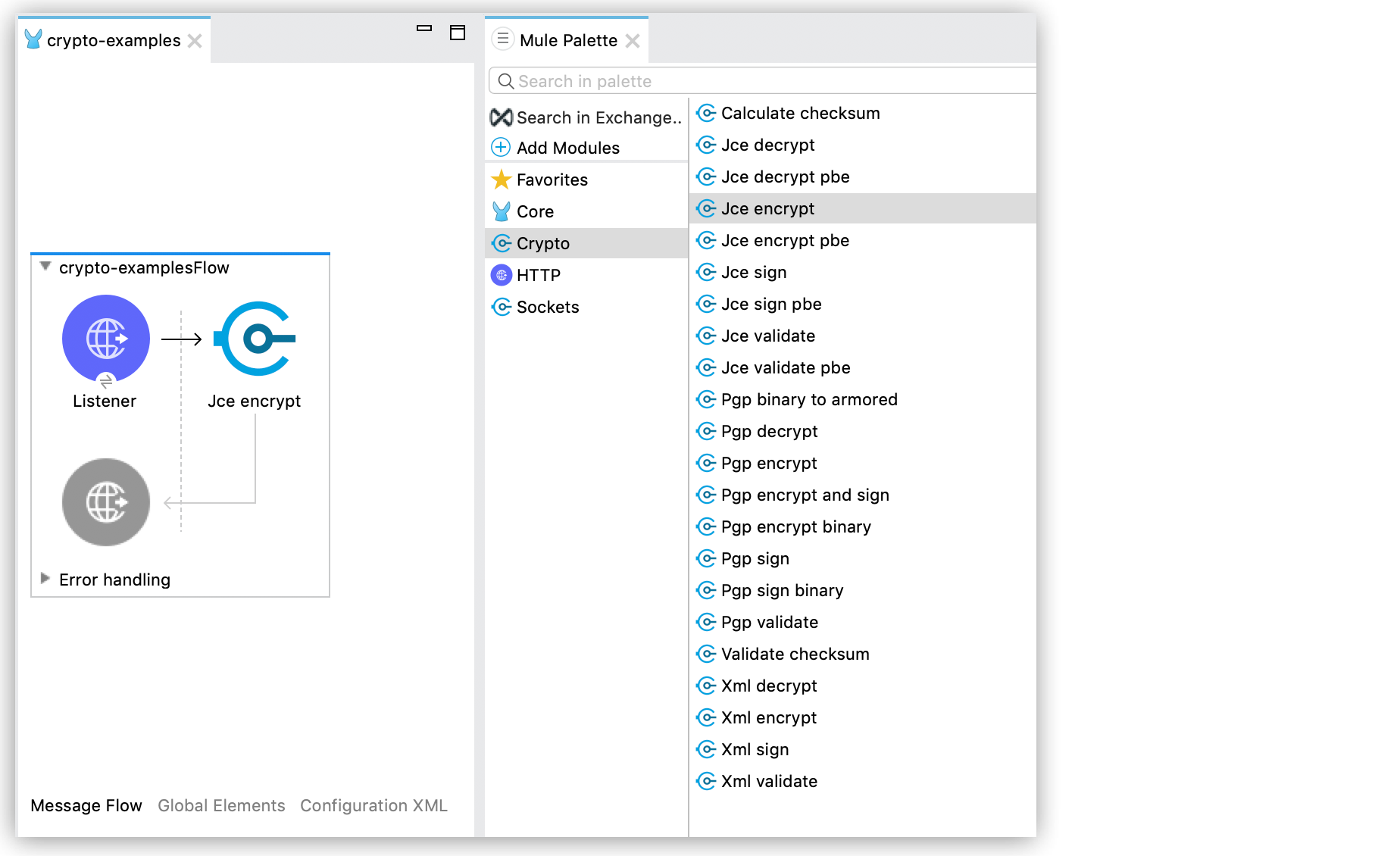Click the Listener globe icon in the flow
Viewport: 1400px width, 856px height.
pyautogui.click(x=106, y=338)
